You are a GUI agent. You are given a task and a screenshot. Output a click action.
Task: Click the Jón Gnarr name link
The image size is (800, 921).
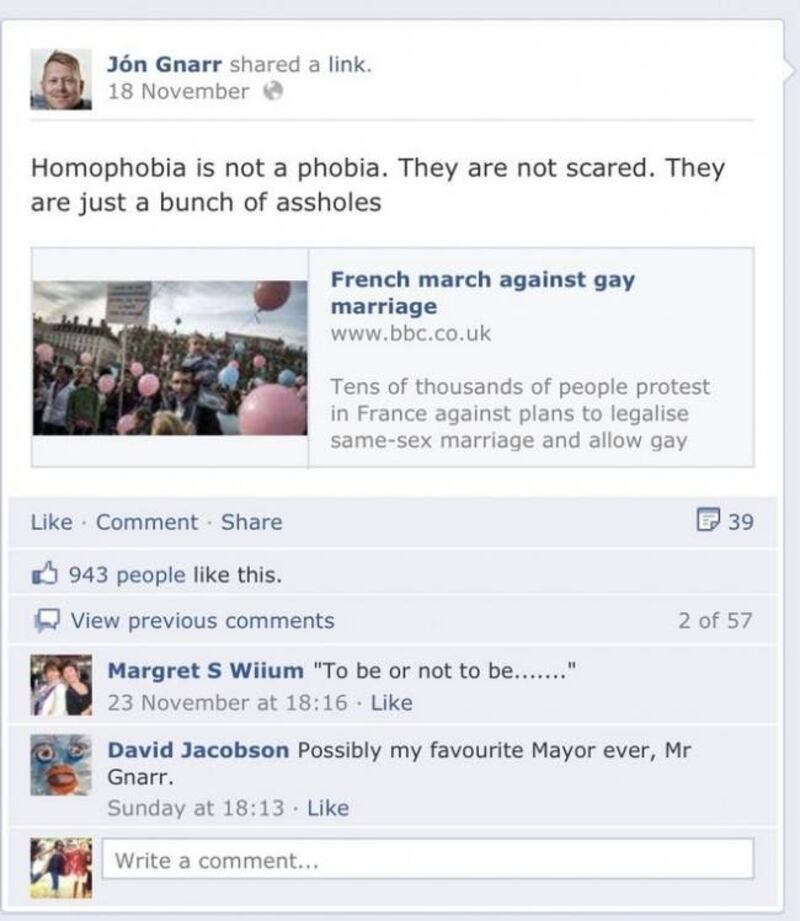[164, 64]
